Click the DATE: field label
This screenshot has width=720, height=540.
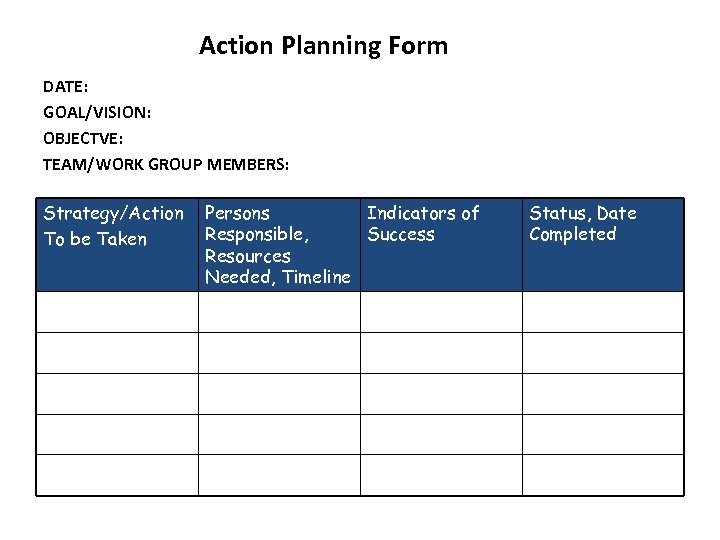coord(66,87)
